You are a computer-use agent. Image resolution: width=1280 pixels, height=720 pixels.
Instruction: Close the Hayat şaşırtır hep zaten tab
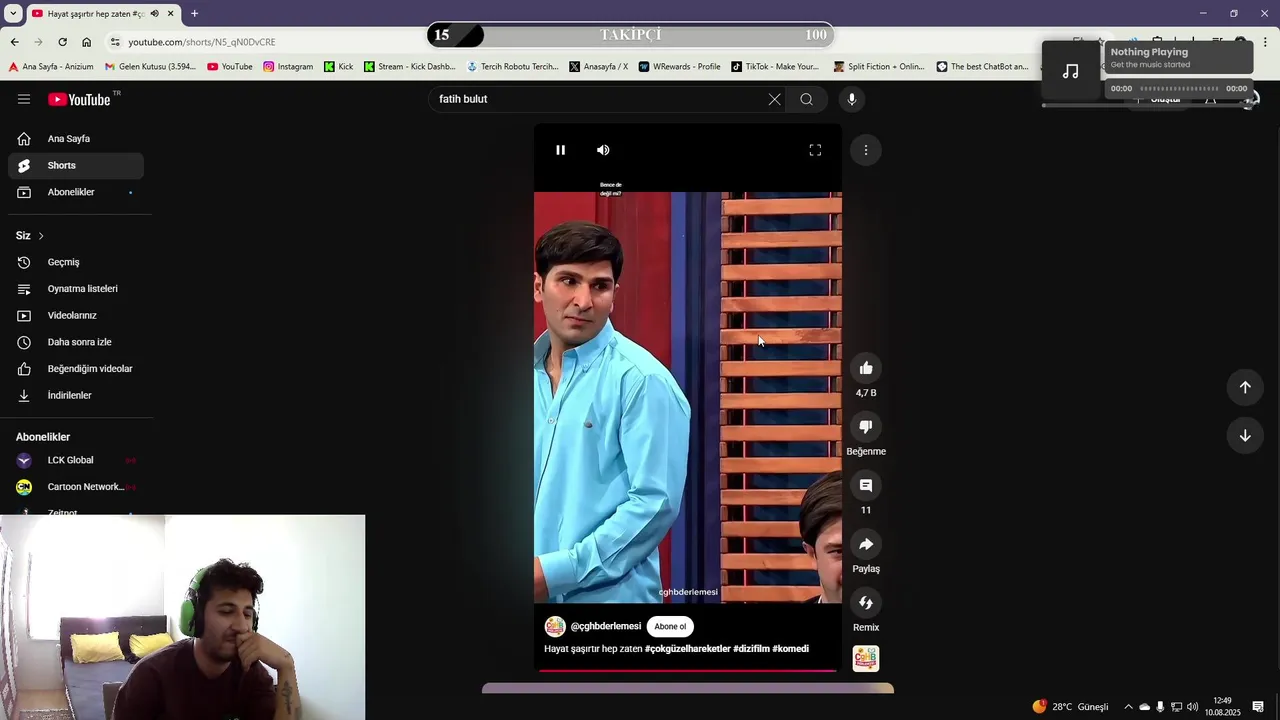170,14
